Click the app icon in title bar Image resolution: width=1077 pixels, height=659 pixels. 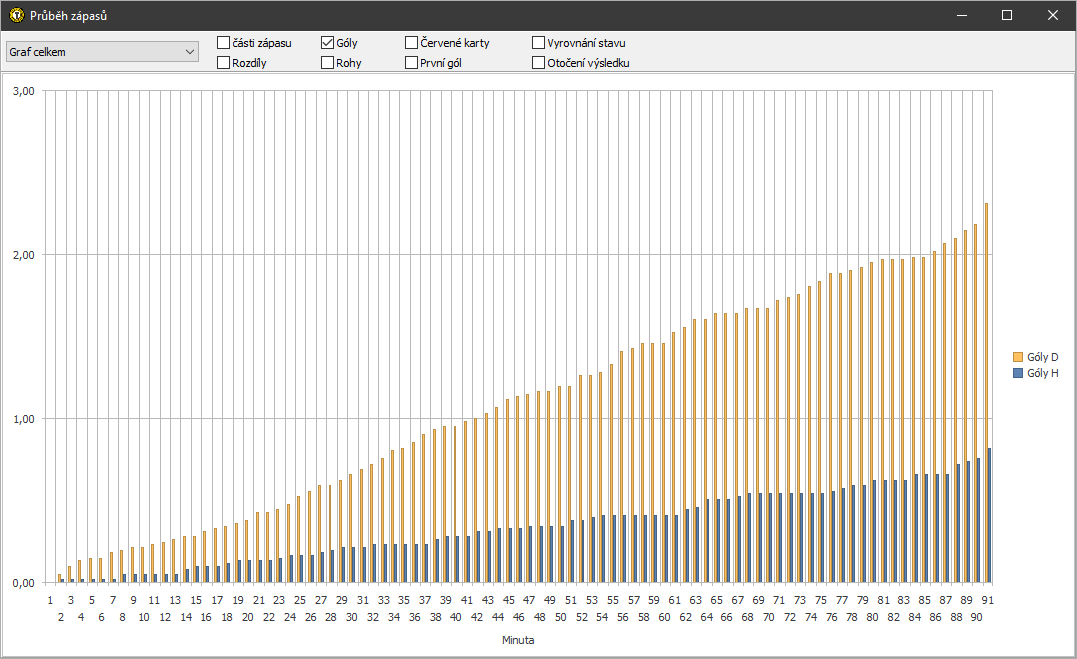[16, 15]
